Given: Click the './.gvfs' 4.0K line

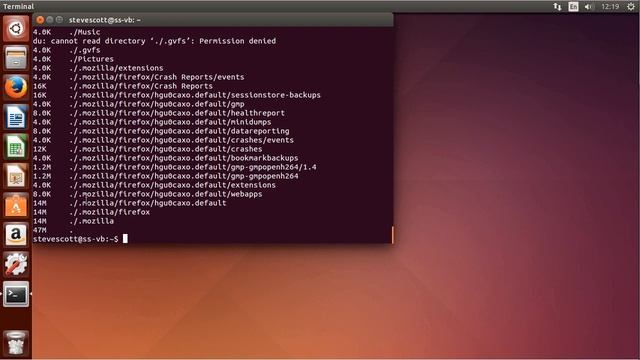Looking at the screenshot, I should point(67,50).
